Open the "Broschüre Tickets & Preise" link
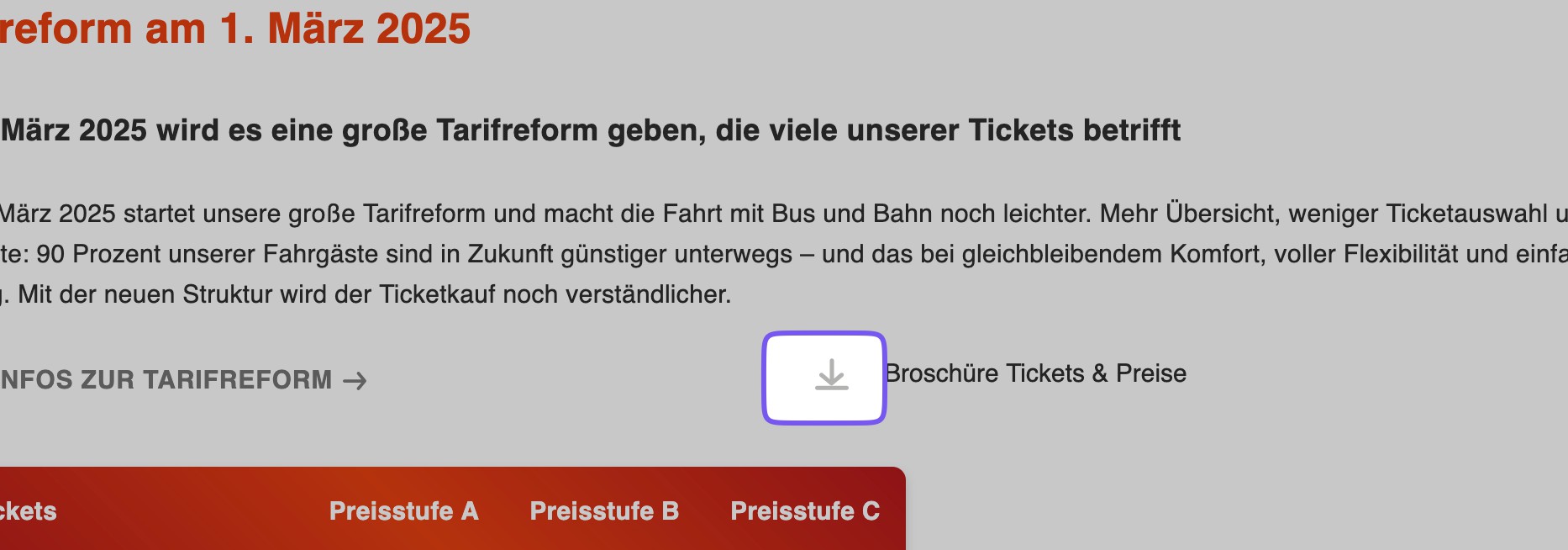1568x550 pixels. [x=1035, y=373]
